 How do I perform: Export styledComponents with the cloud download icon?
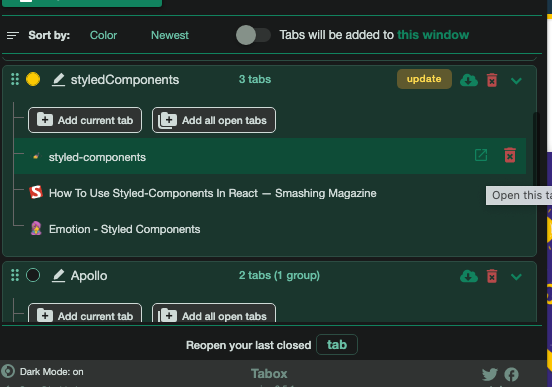(x=469, y=80)
